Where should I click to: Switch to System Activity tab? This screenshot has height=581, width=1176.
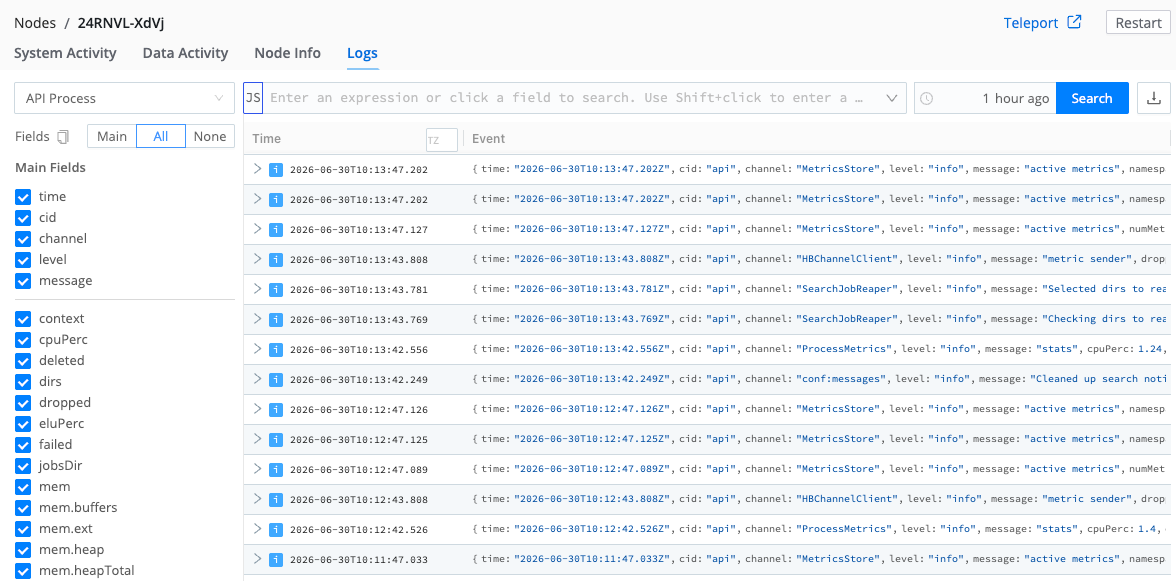(65, 53)
